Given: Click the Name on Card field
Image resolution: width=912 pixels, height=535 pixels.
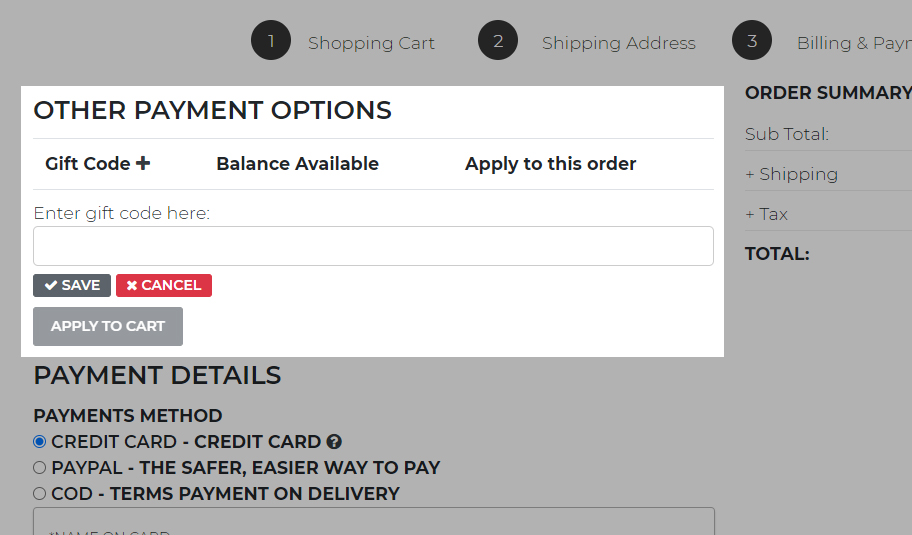Looking at the screenshot, I should (373, 524).
